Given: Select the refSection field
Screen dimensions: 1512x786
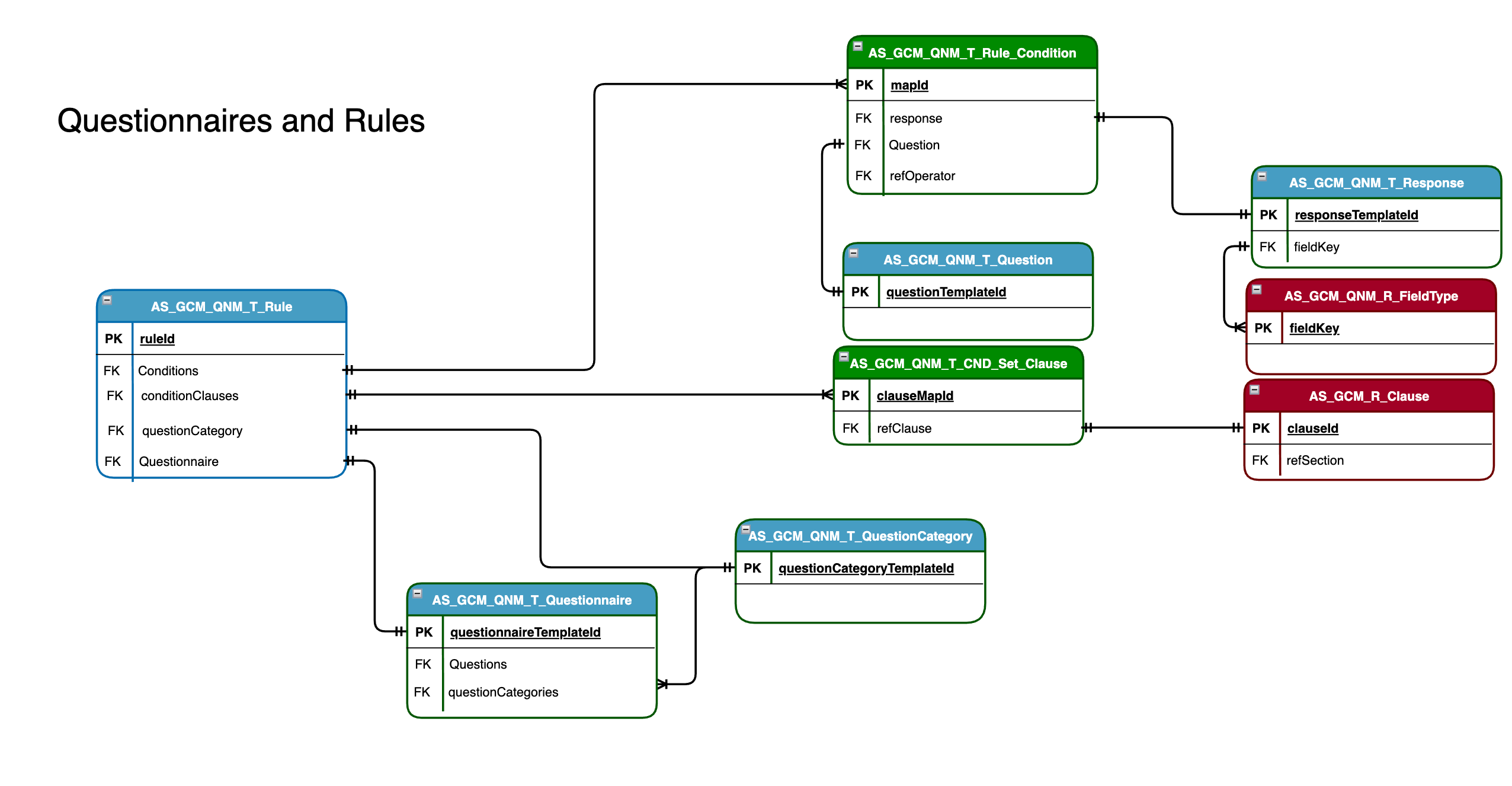Looking at the screenshot, I should (1315, 461).
